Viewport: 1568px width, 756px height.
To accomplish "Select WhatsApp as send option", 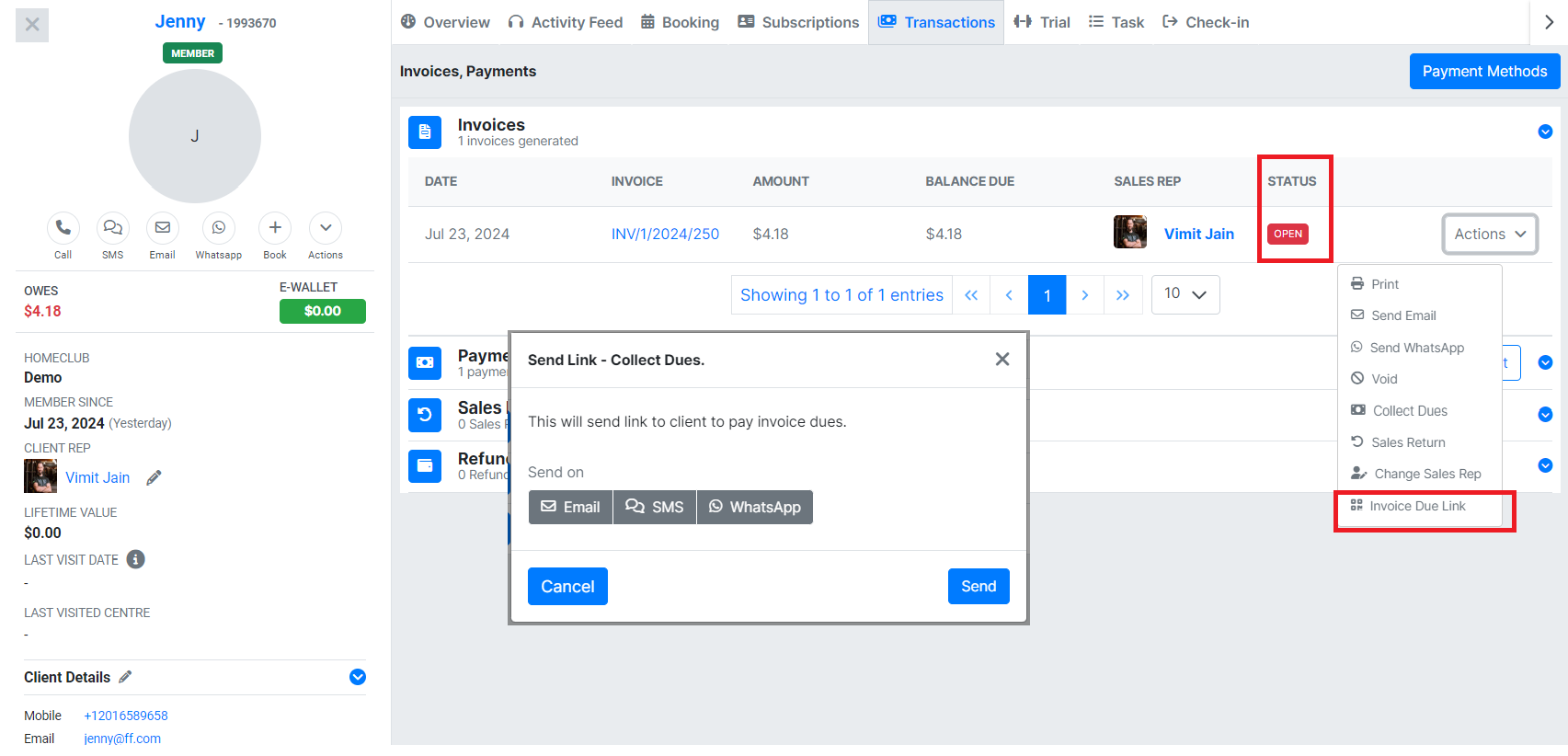I will 754,507.
